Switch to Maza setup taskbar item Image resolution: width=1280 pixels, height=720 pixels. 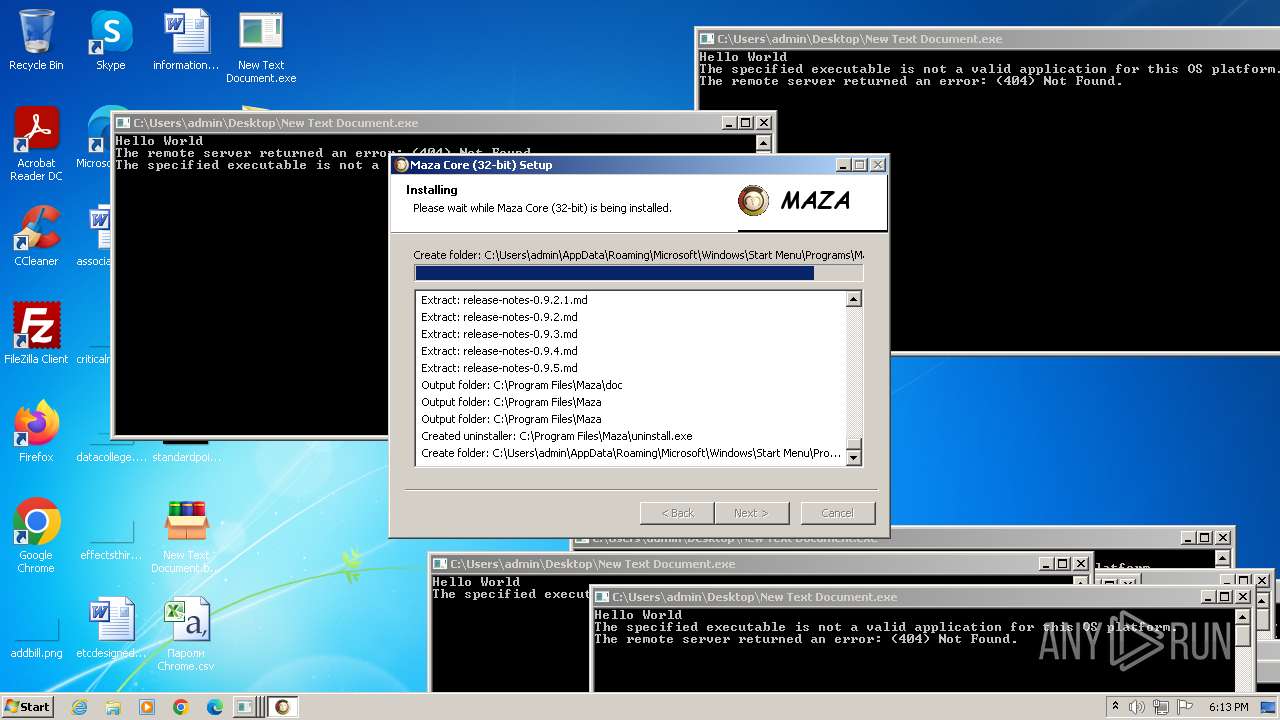pyautogui.click(x=282, y=707)
